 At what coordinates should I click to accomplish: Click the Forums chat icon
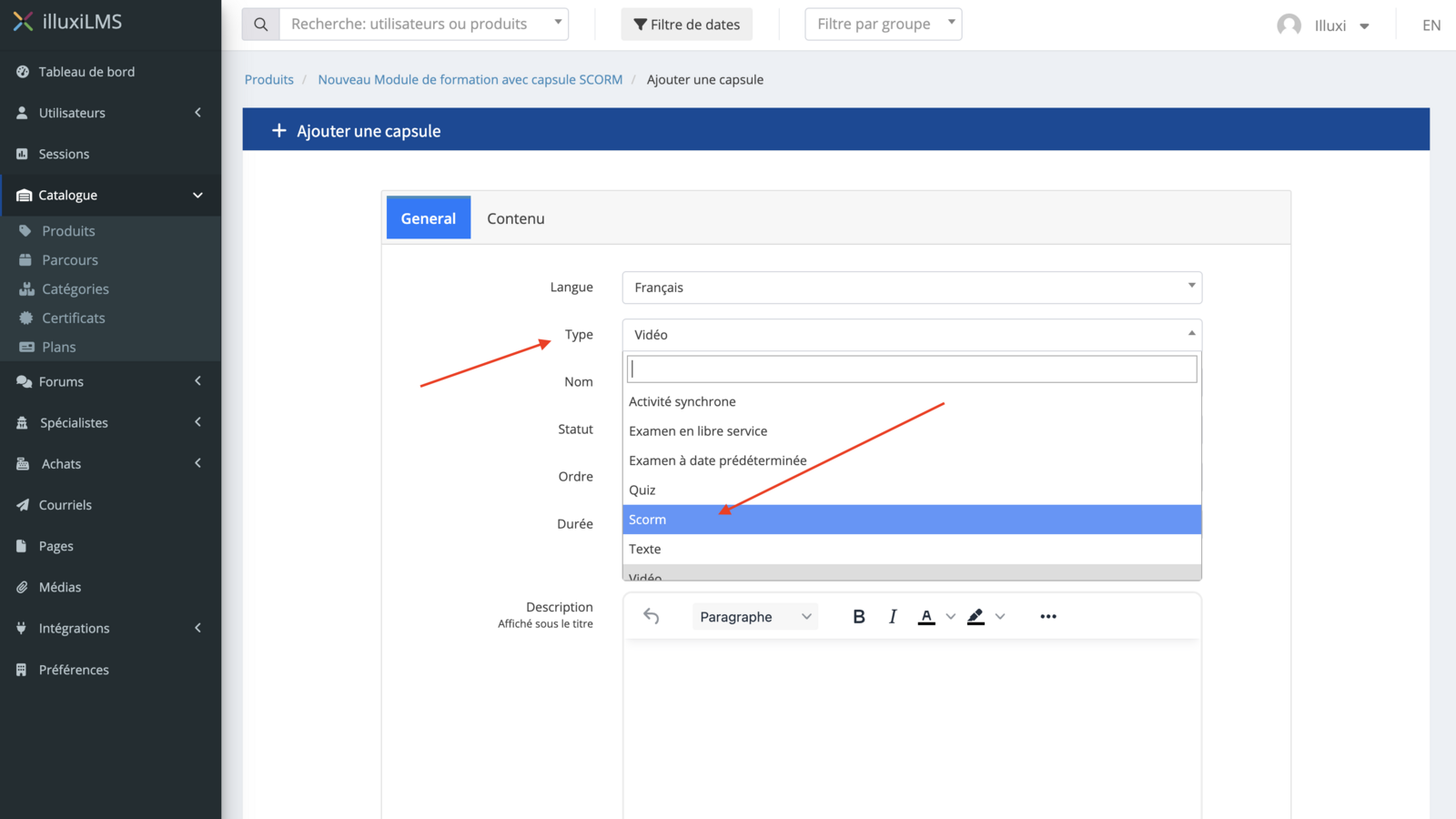pyautogui.click(x=24, y=382)
